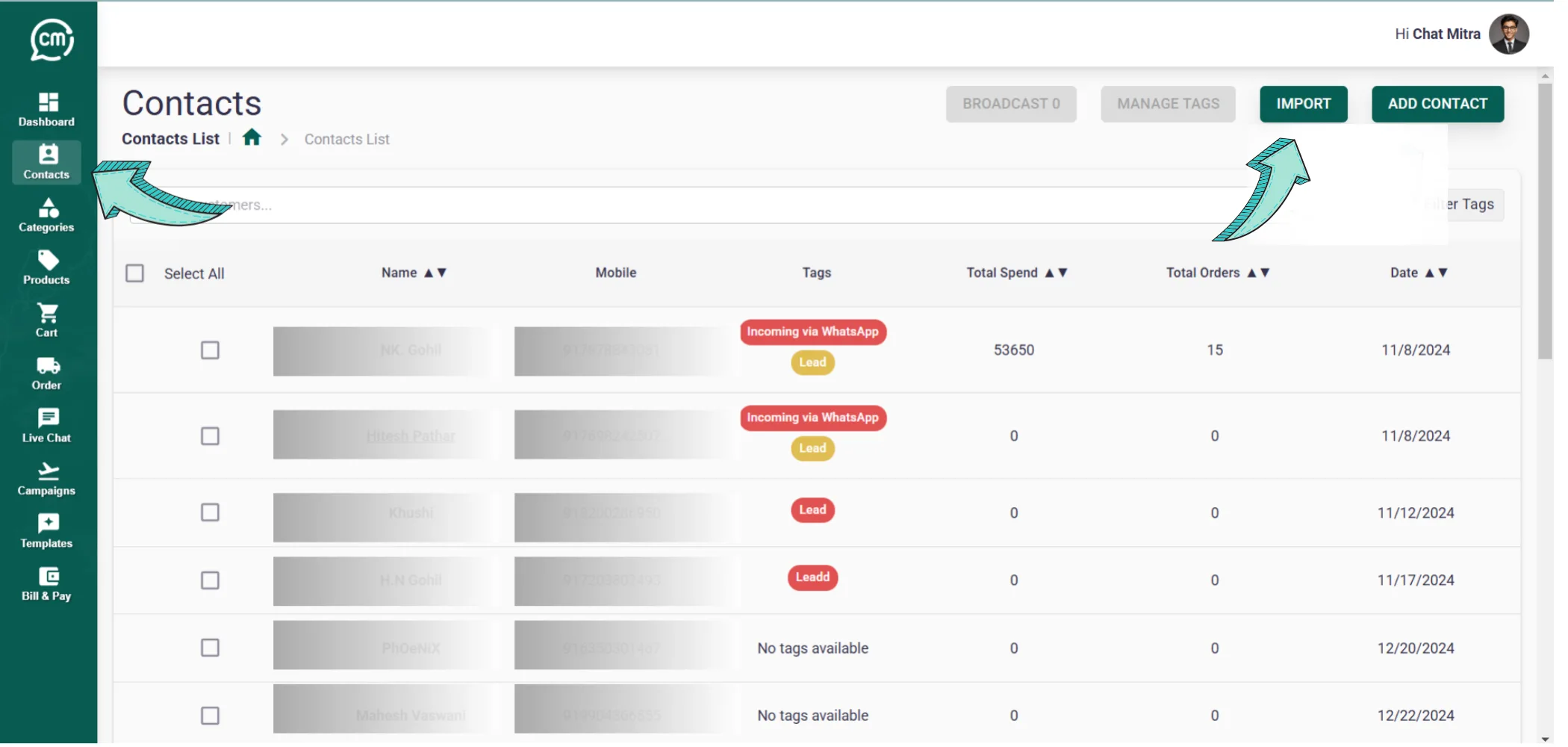Sort contacts by Total Orders arrows

click(1259, 273)
